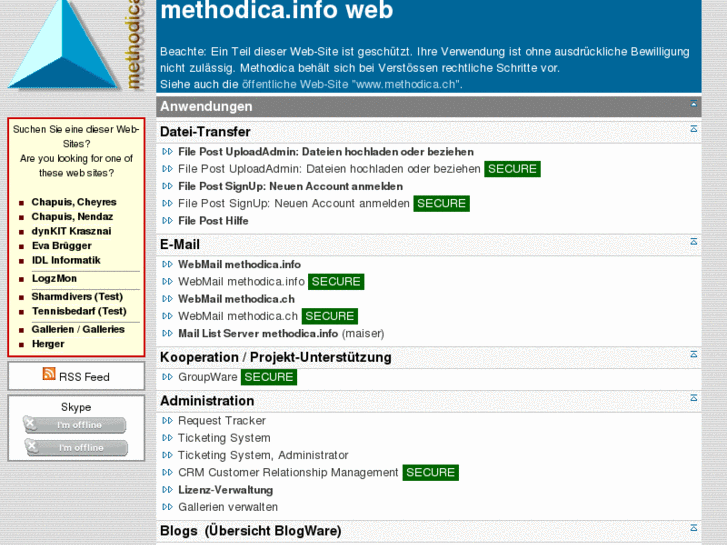
Task: Open SECURE WebMail methodica.ch badge
Action: pyautogui.click(x=330, y=316)
